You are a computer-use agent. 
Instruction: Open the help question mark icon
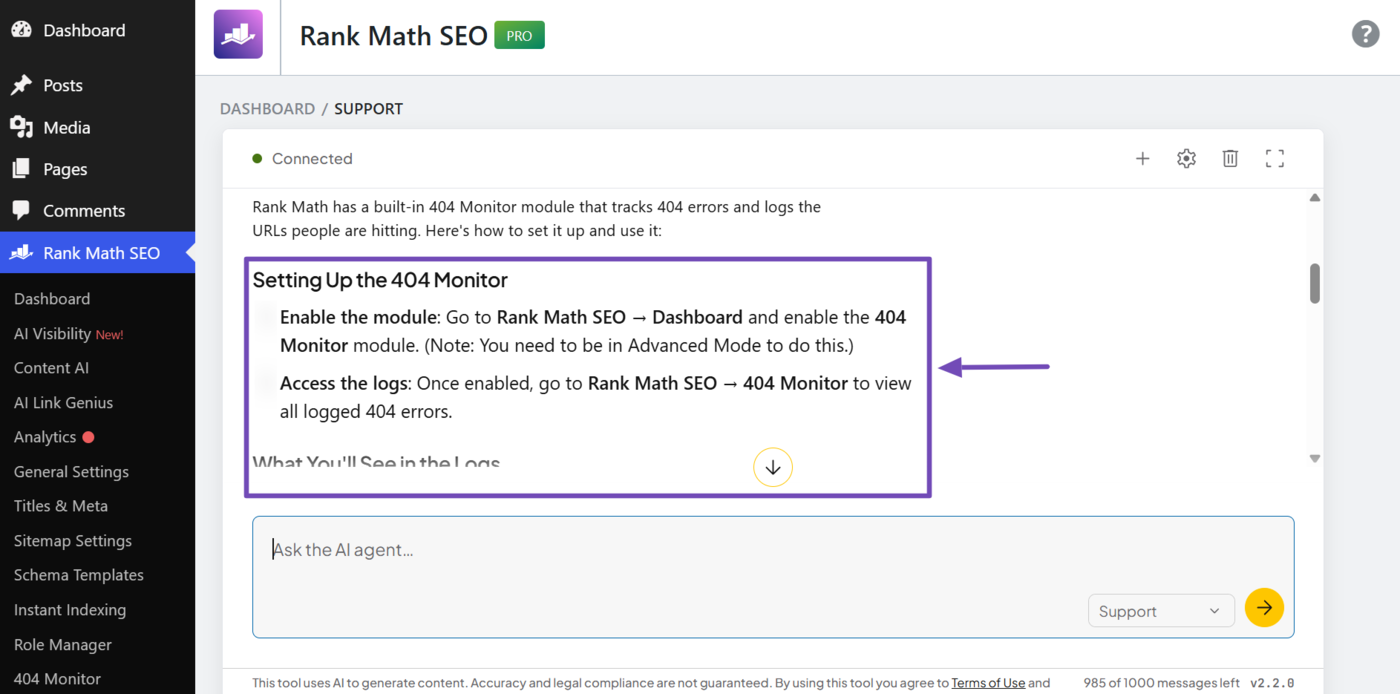coord(1365,34)
